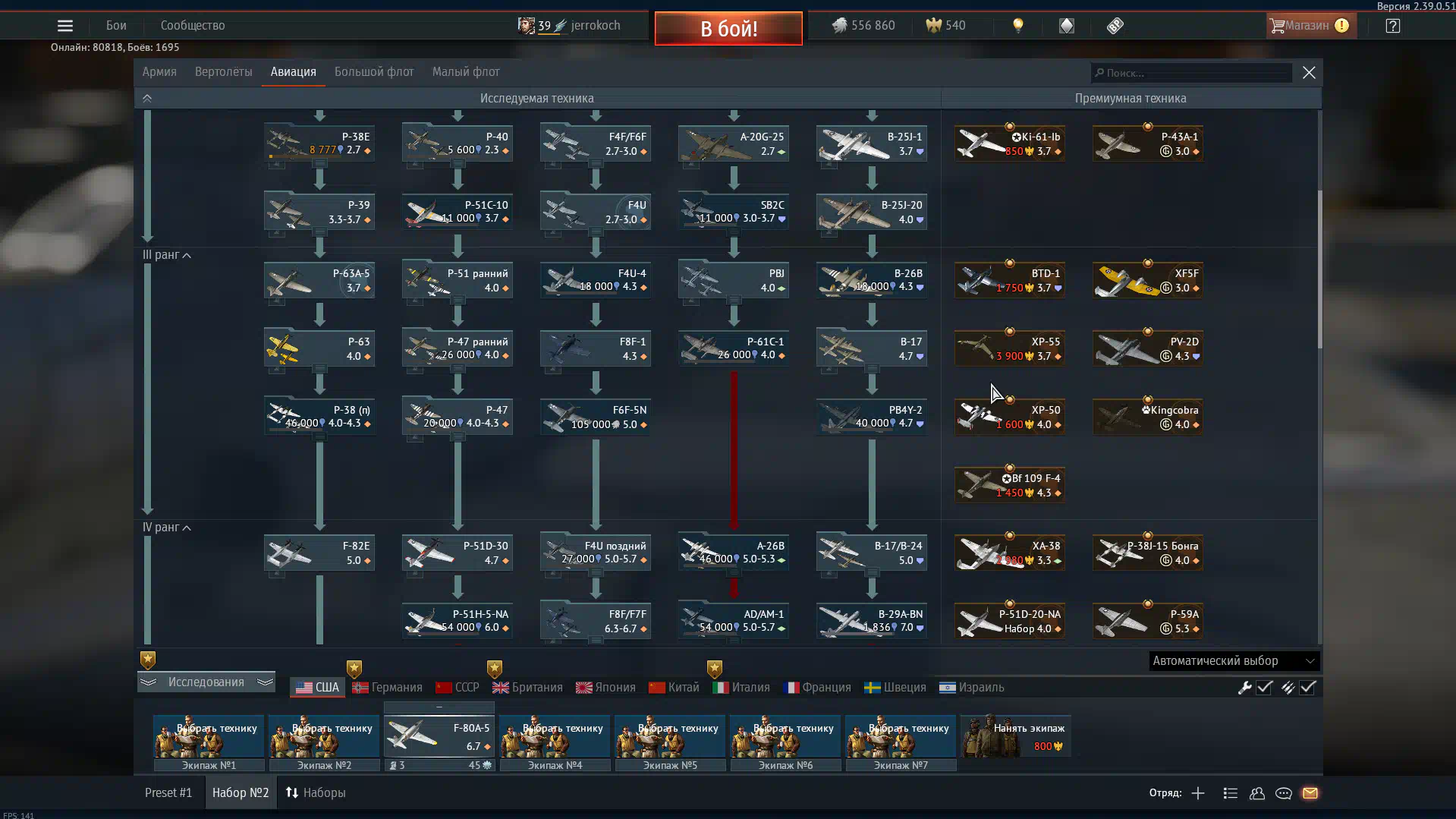Viewport: 1456px width, 819px height.
Task: Click the Поиск search field
Action: pos(1191,73)
